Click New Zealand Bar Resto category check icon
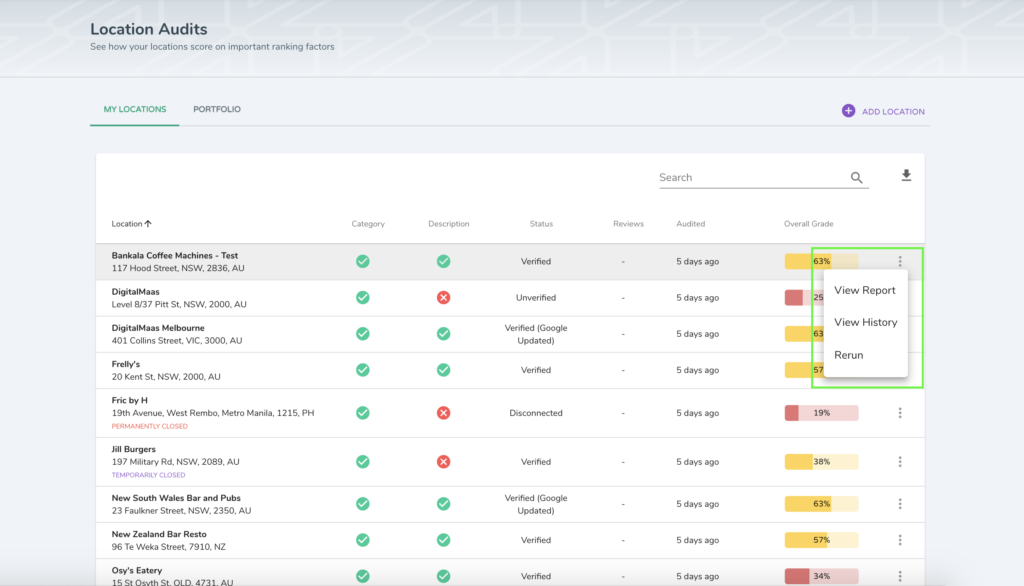 tap(362, 540)
